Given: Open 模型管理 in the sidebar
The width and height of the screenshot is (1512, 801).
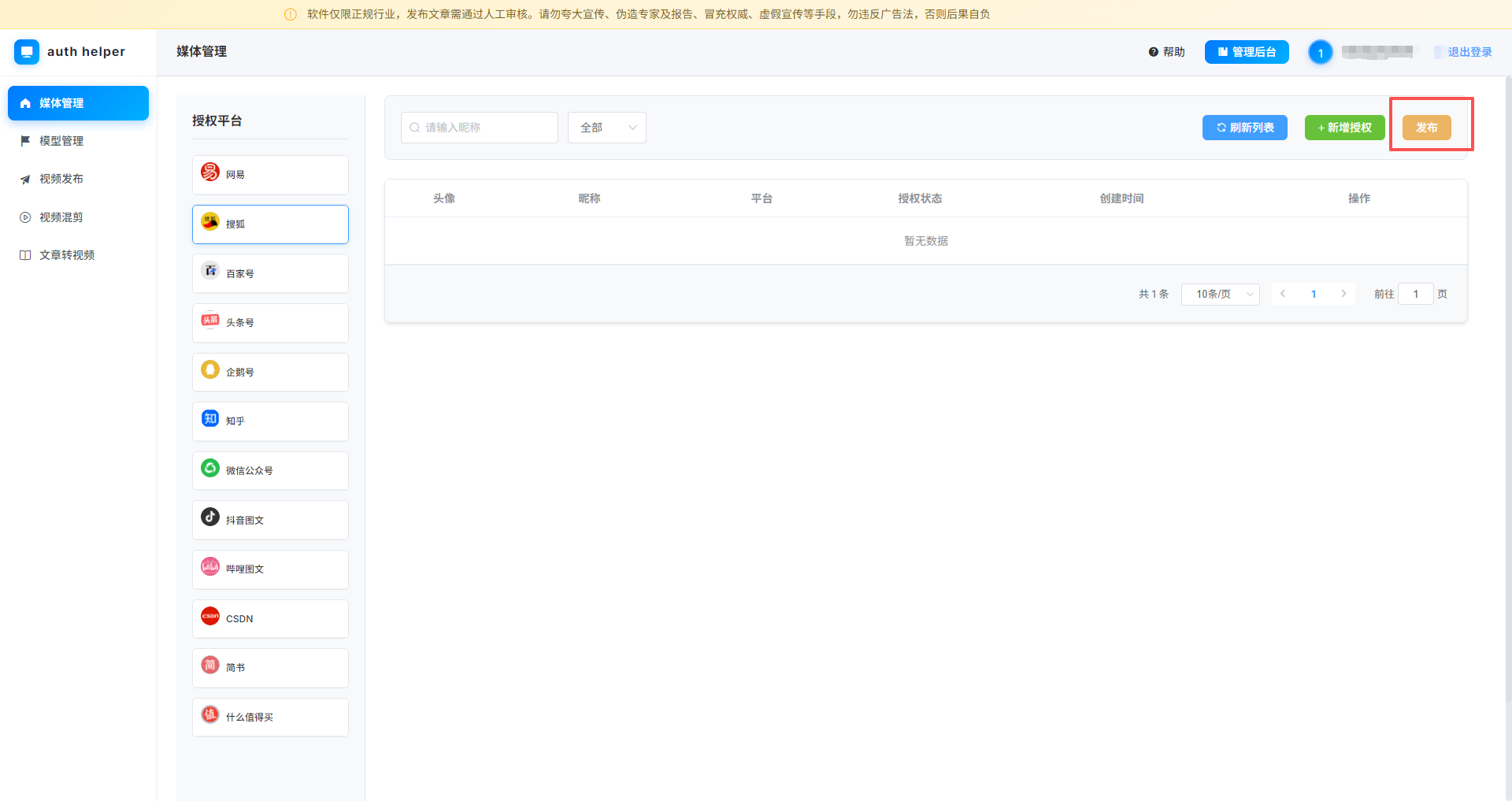Looking at the screenshot, I should click(x=78, y=141).
